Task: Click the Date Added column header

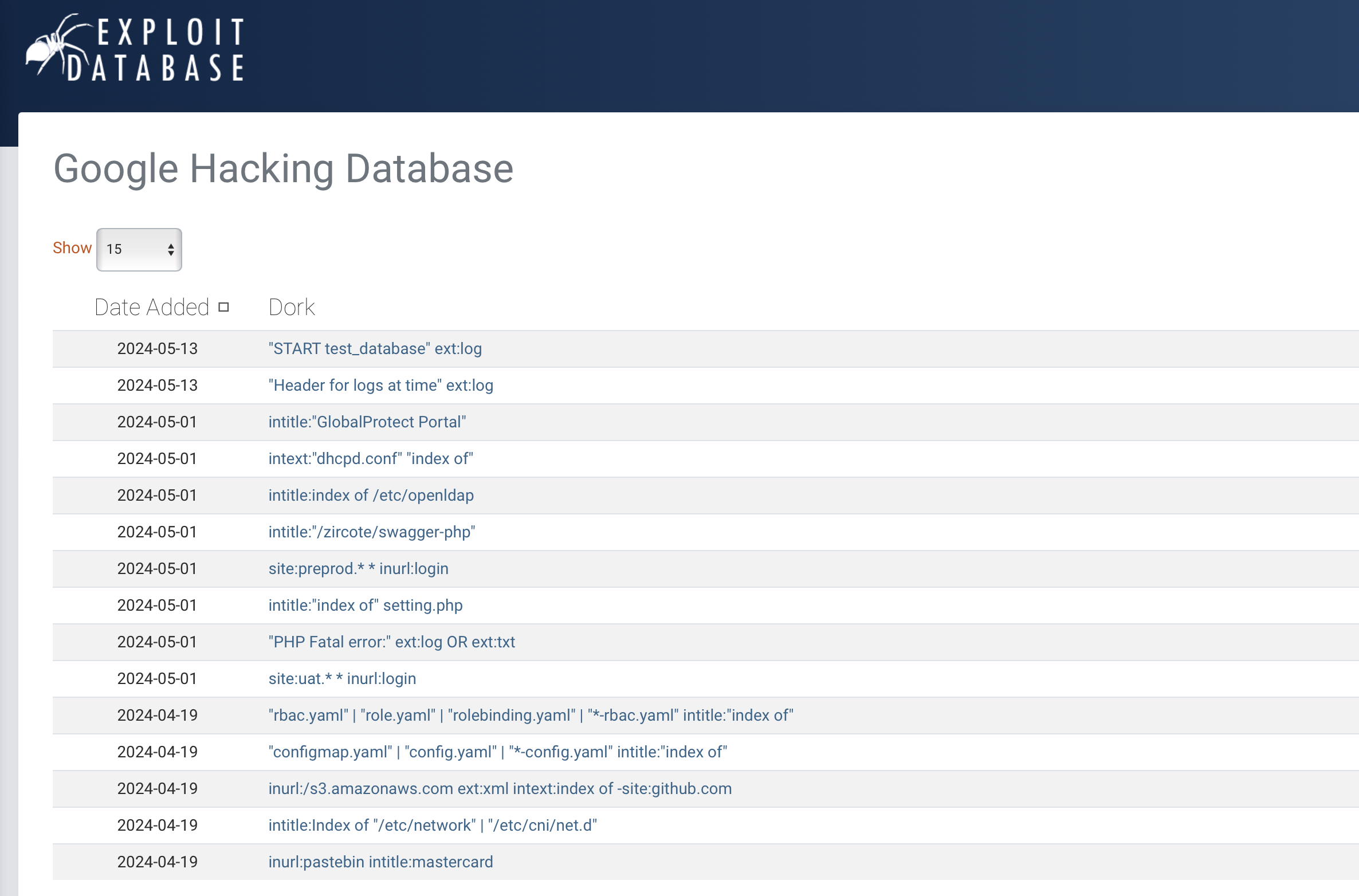Action: 152,308
